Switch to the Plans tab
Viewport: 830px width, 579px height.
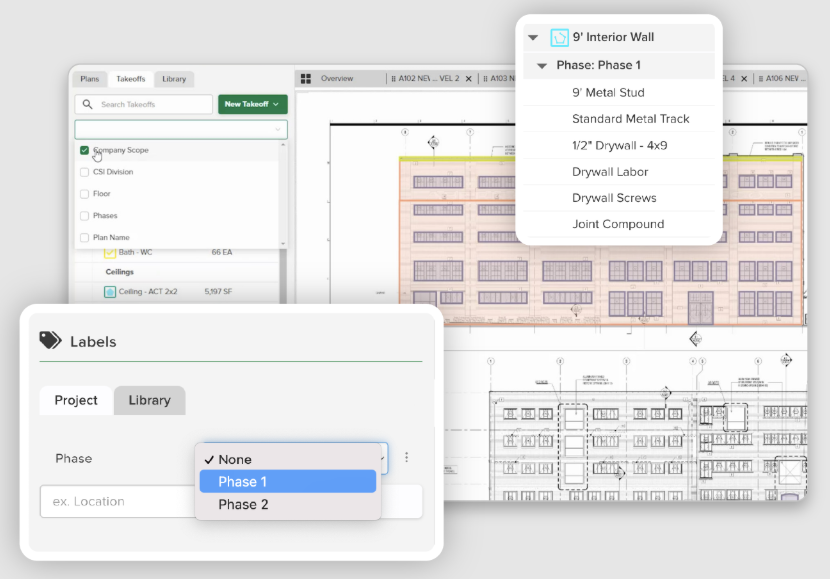(x=89, y=79)
